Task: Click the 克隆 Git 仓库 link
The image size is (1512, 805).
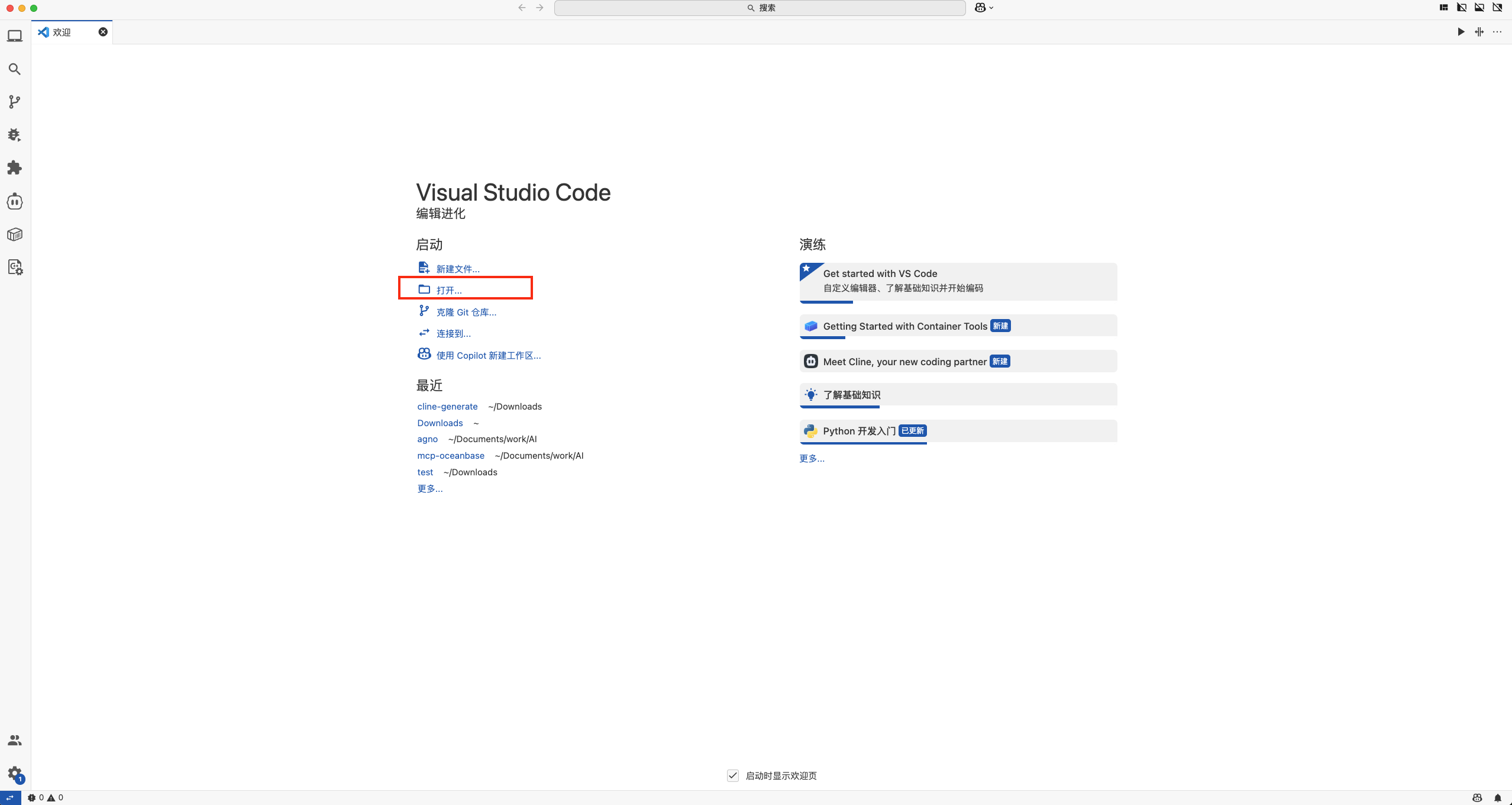Action: [x=466, y=312]
